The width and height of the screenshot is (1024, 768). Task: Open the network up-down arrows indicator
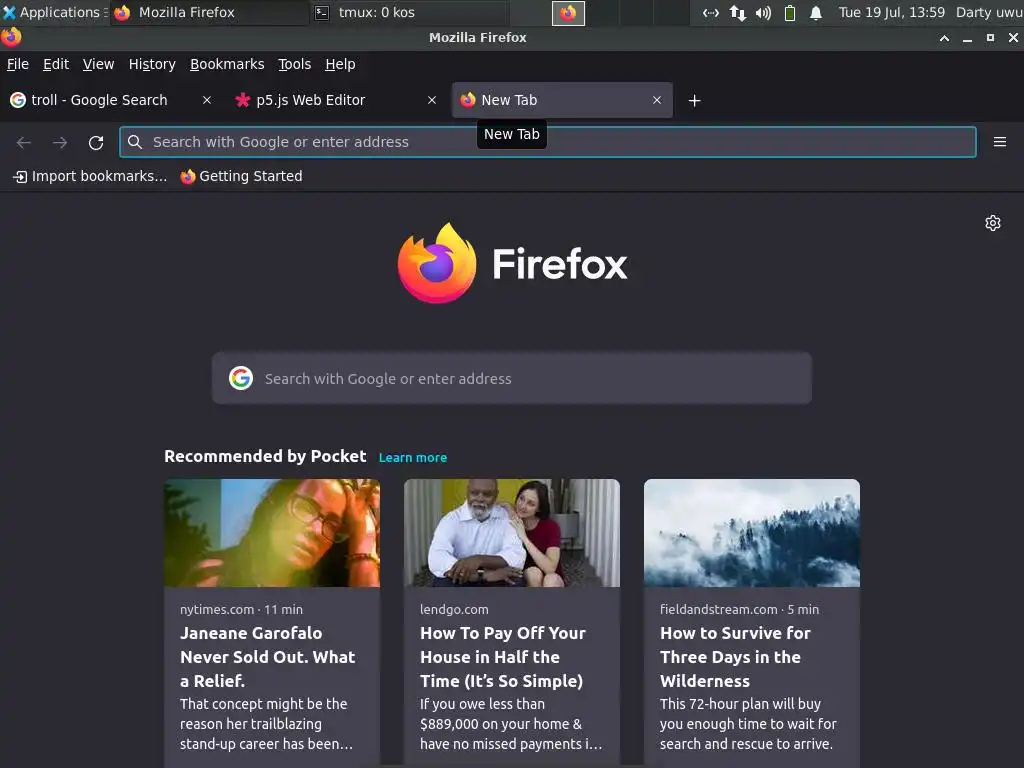coord(738,12)
